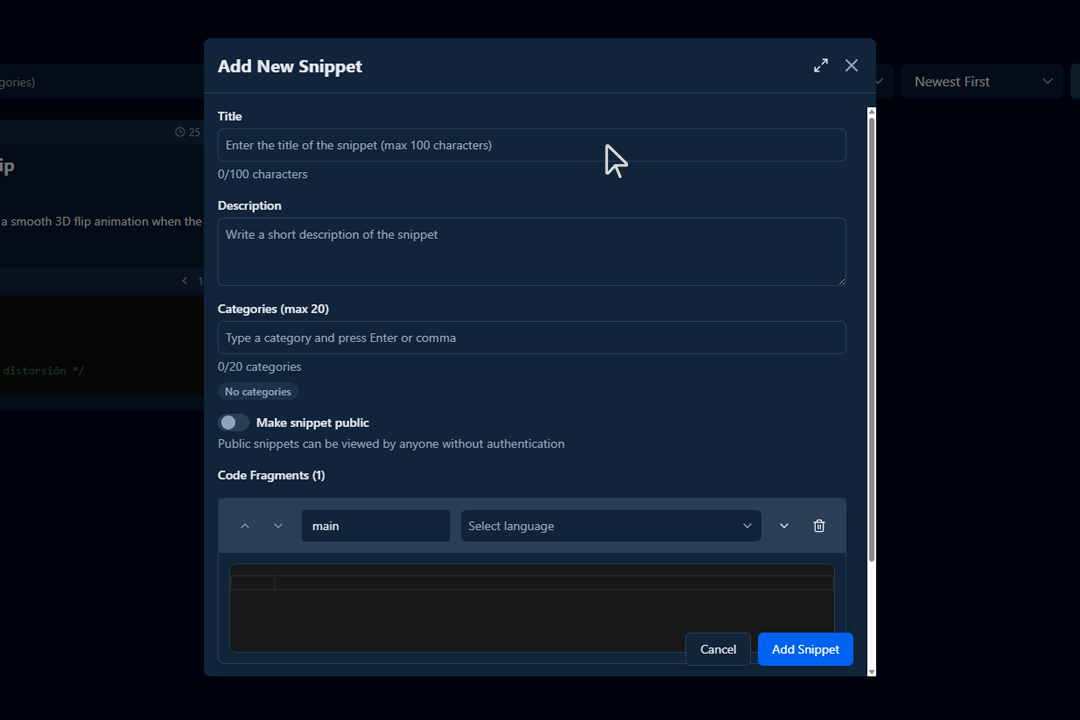Expand the fragment options chevron beside the trash icon

coord(784,525)
